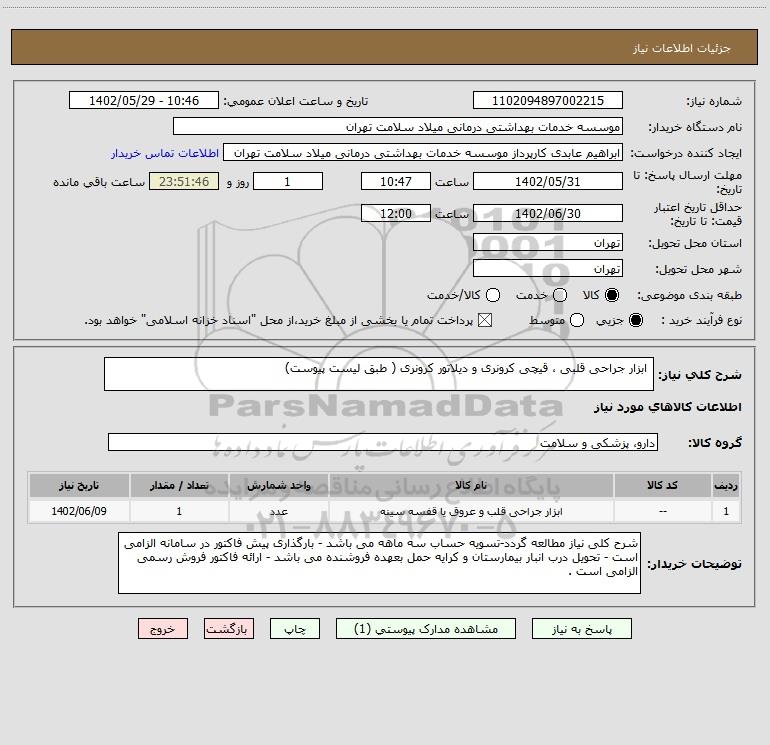Click the تاریخ نیاز column header

click(79, 485)
